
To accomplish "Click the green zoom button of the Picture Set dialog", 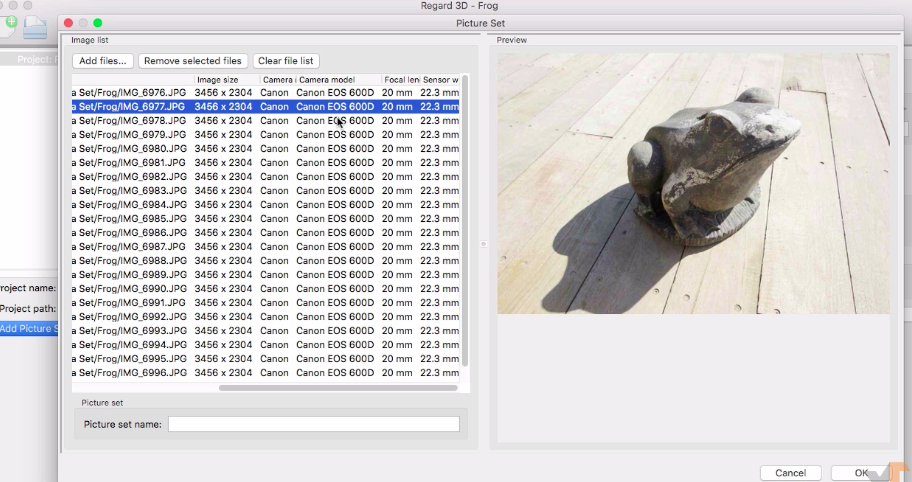I will coord(98,22).
